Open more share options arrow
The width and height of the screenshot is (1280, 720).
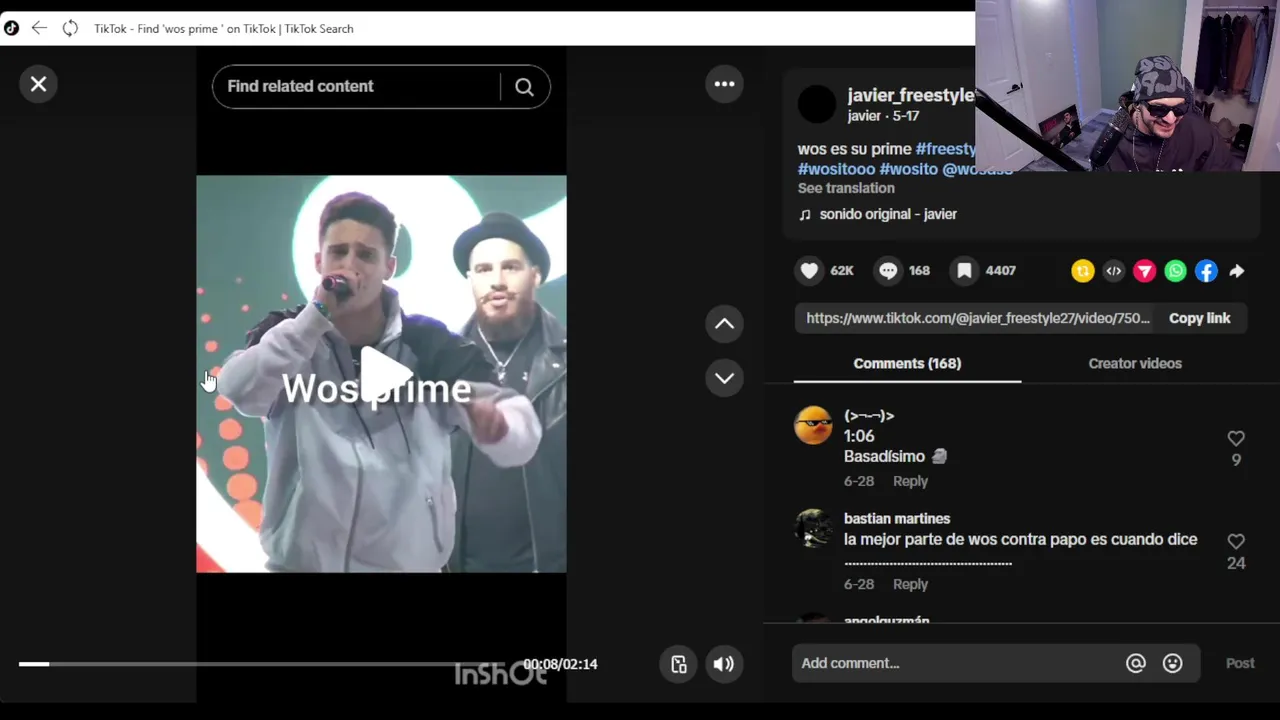coord(1237,271)
